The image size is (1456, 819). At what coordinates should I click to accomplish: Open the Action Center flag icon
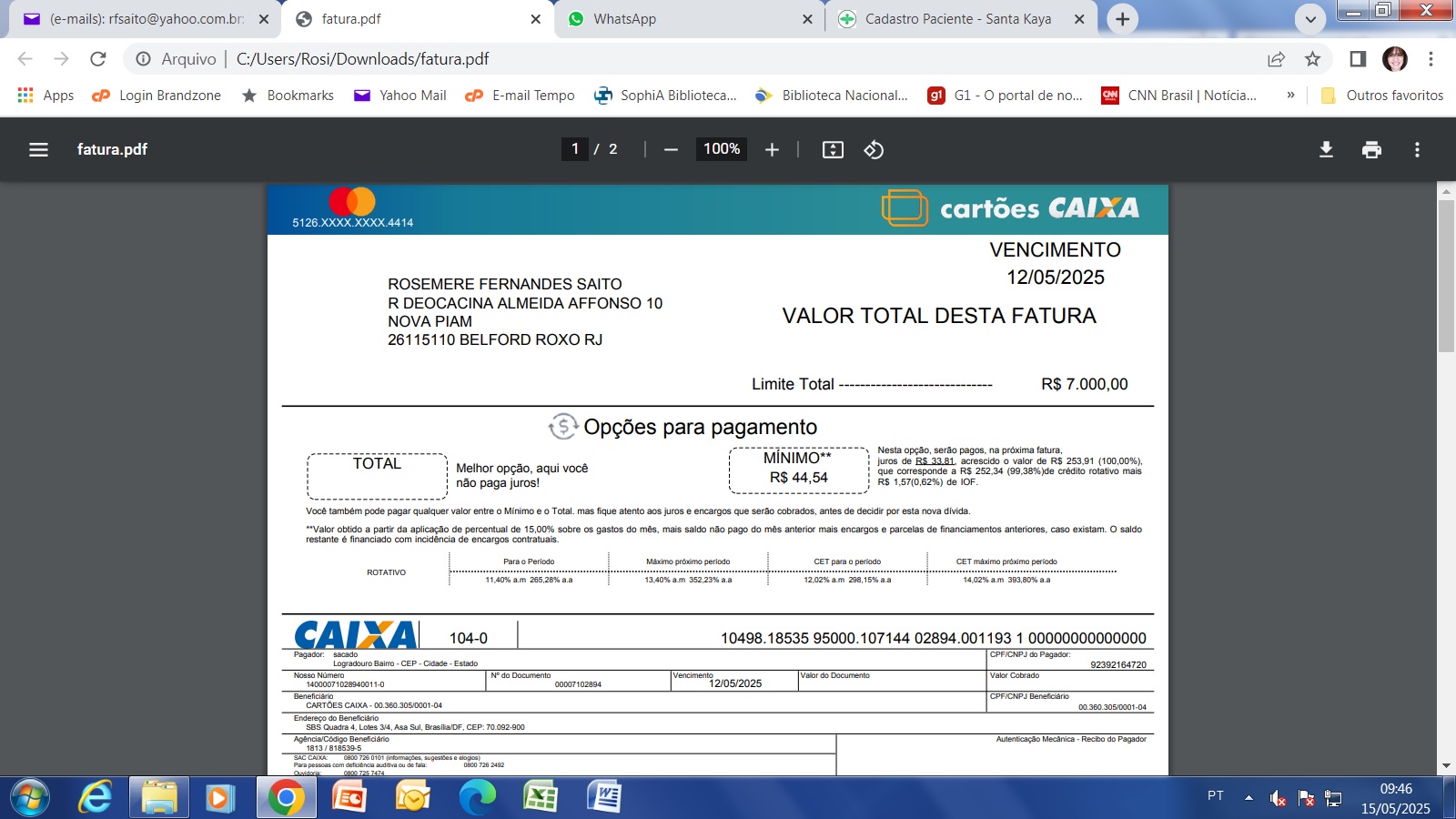1306,798
